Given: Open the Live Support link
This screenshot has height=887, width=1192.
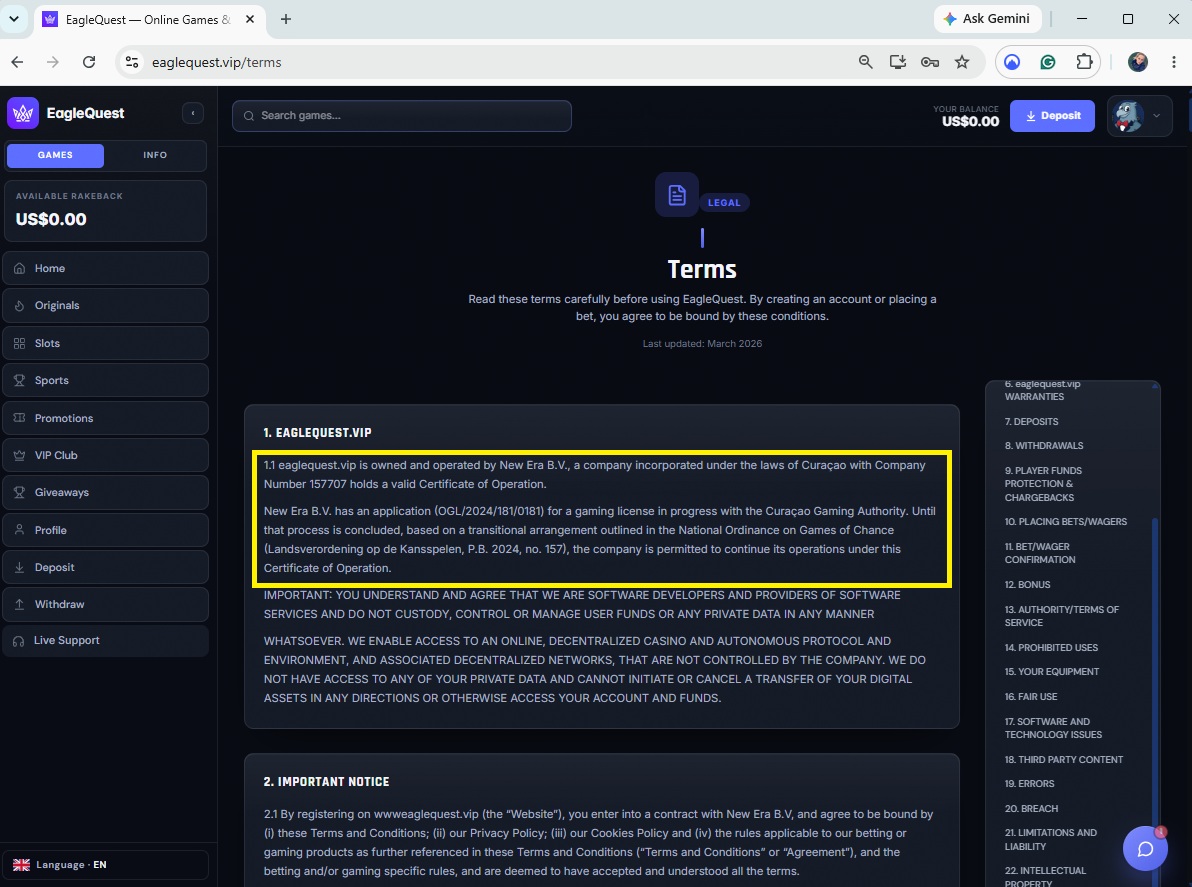Looking at the screenshot, I should (106, 641).
